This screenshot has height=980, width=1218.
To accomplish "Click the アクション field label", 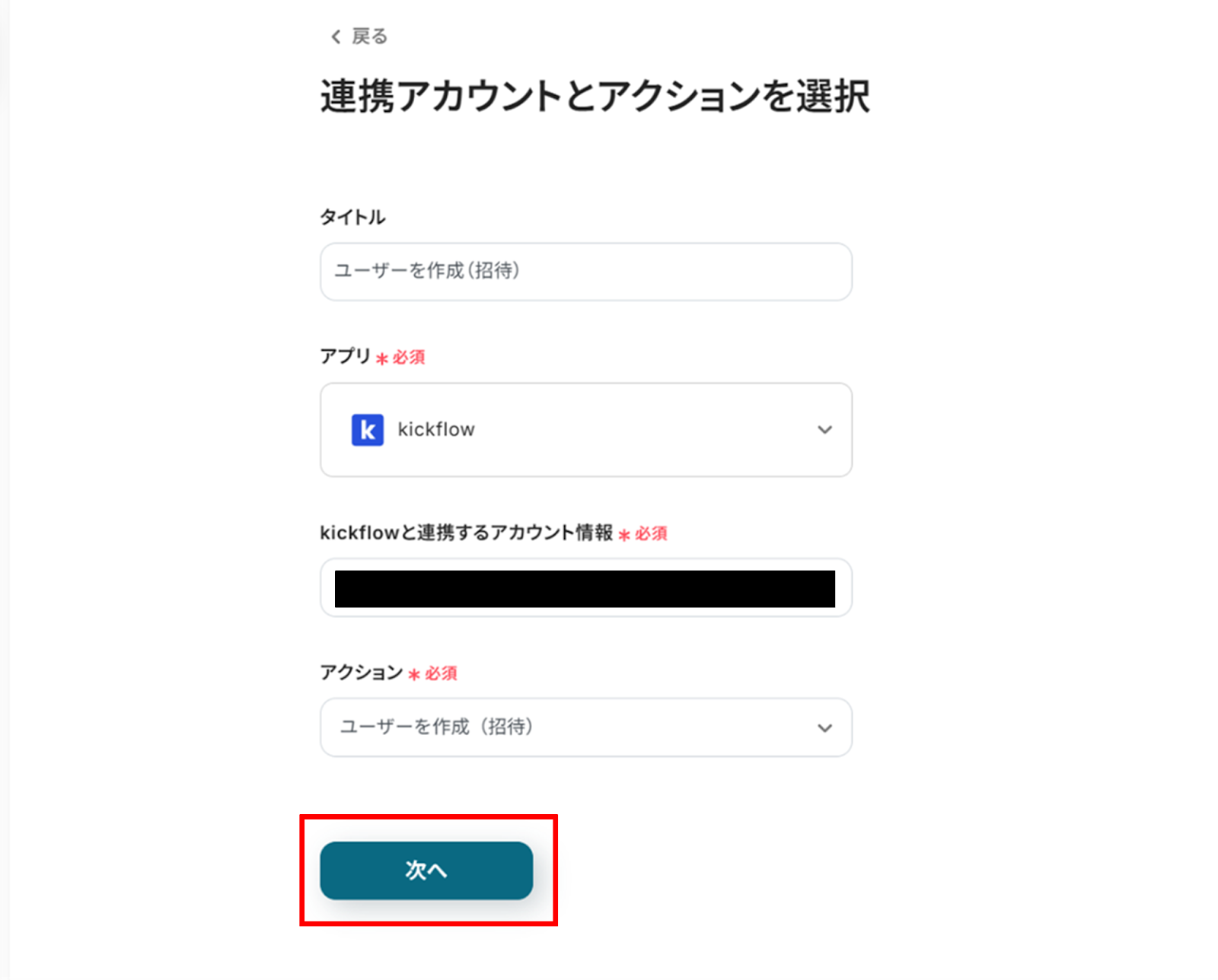I will pyautogui.click(x=361, y=673).
